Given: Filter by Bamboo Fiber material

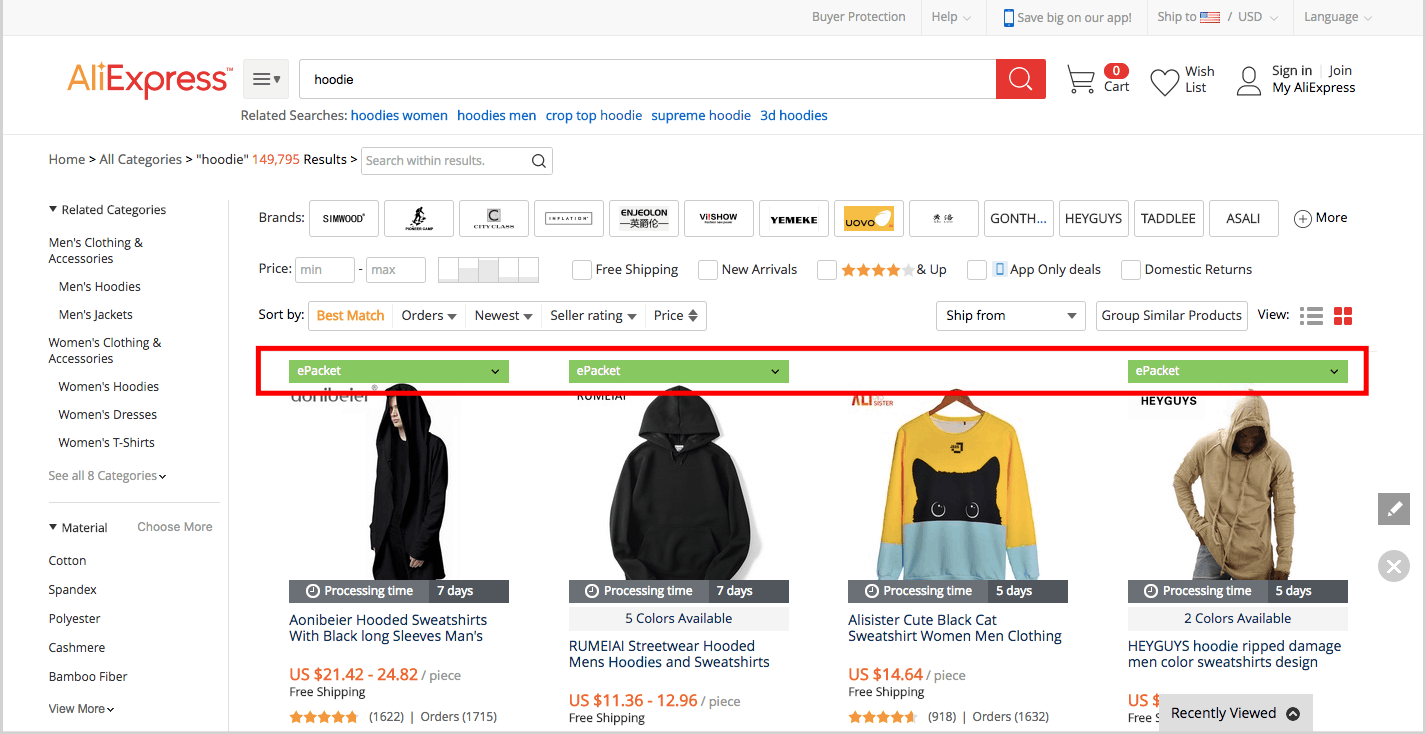Looking at the screenshot, I should pos(88,677).
